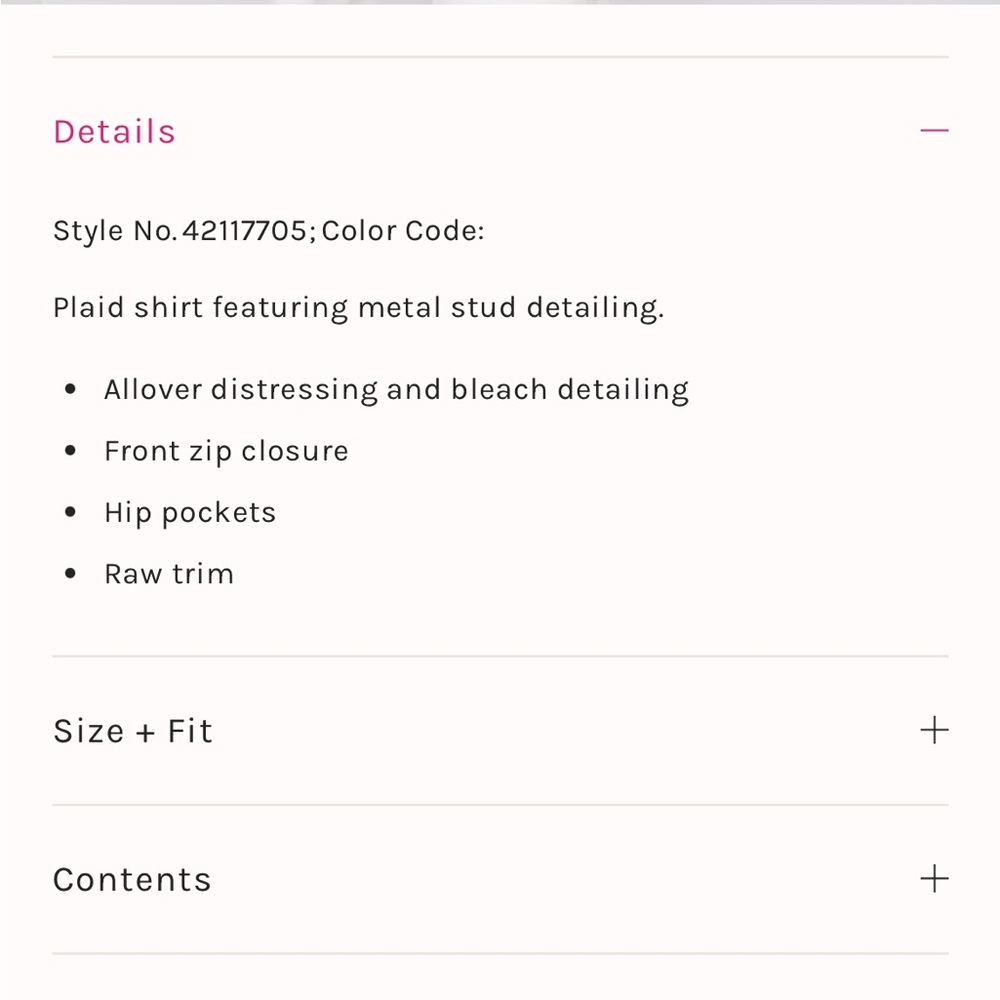
Task: Open the Size + Fit heading
Action: point(133,731)
